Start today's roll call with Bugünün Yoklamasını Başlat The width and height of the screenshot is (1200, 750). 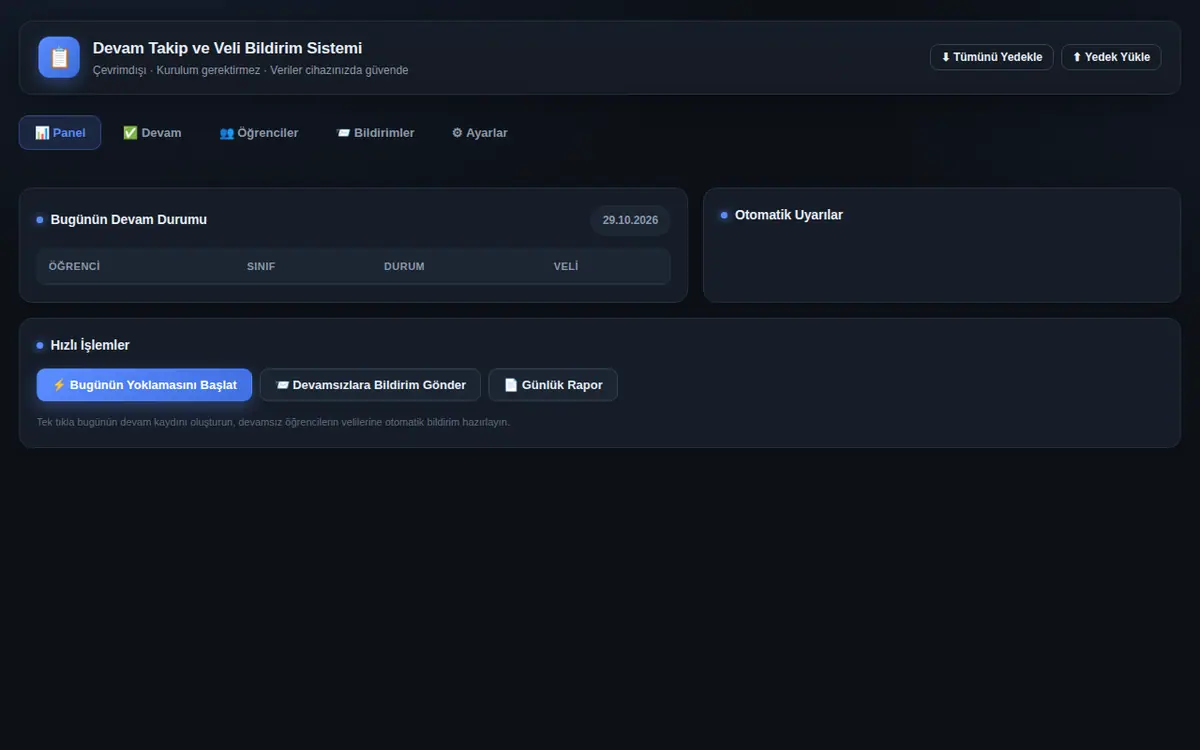pyautogui.click(x=144, y=385)
